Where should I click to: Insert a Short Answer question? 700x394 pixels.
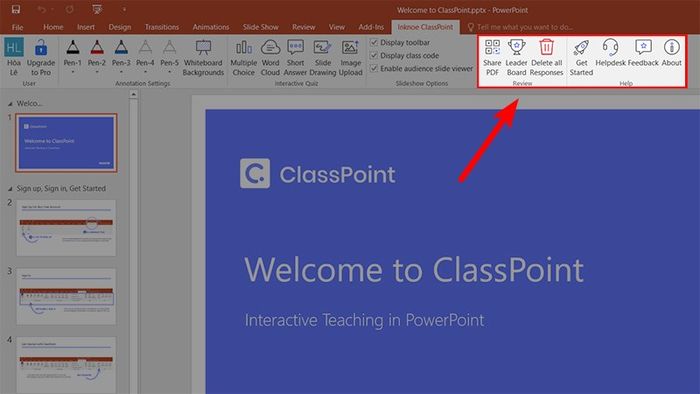click(x=295, y=57)
